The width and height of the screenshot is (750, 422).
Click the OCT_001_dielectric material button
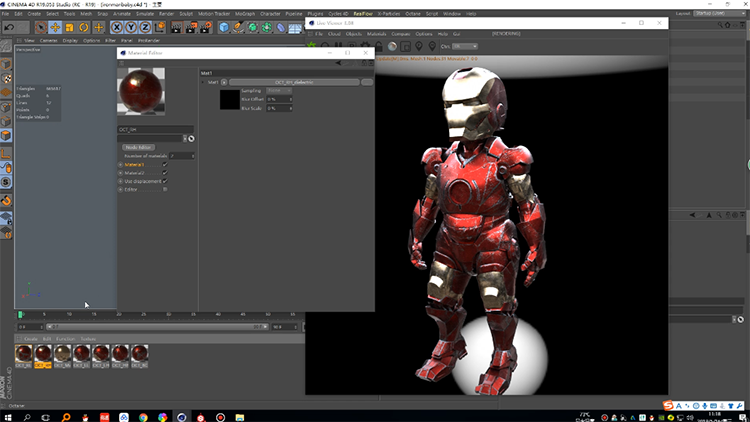pos(293,82)
